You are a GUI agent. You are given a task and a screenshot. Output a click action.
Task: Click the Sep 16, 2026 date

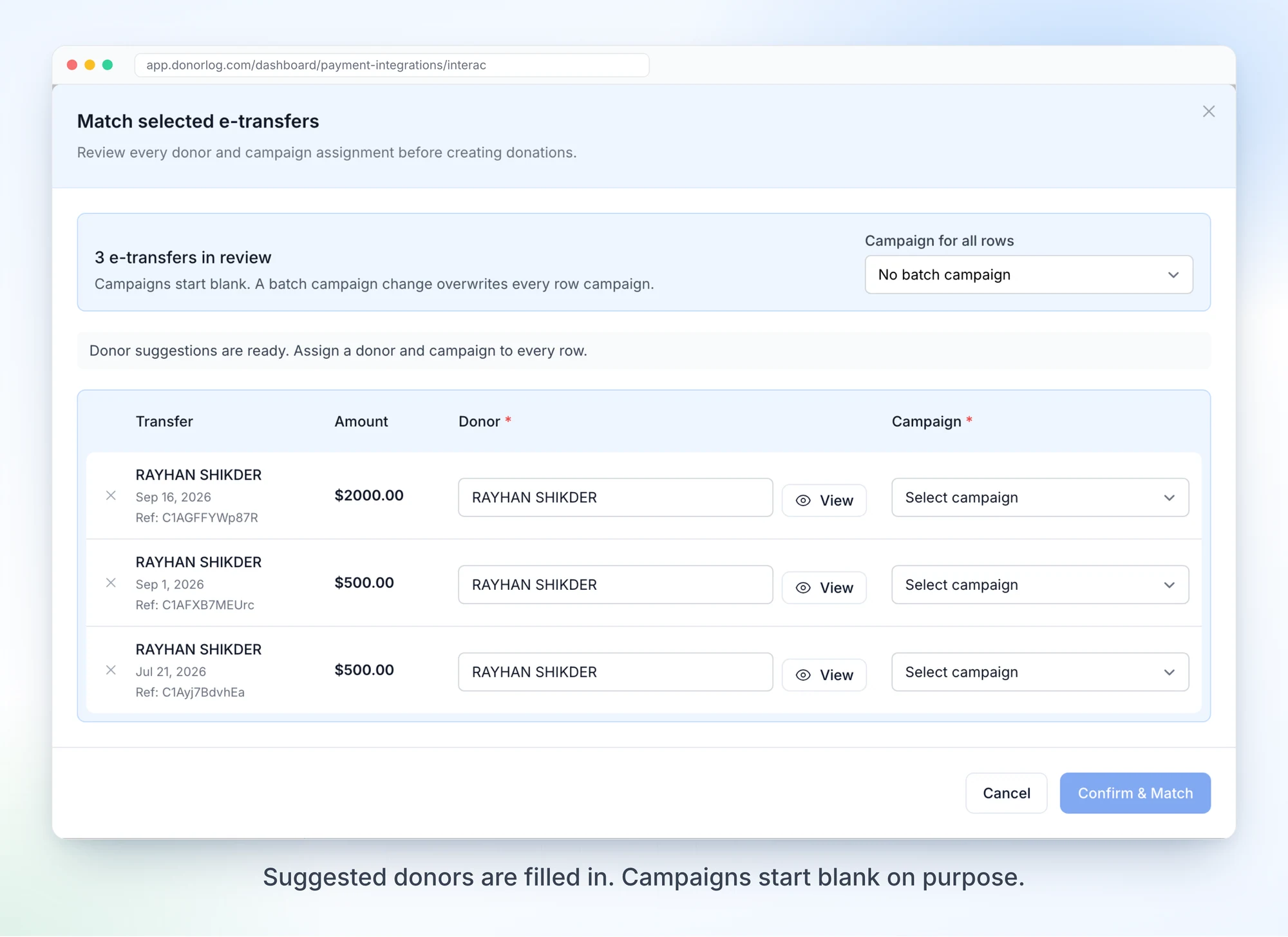[x=173, y=497]
